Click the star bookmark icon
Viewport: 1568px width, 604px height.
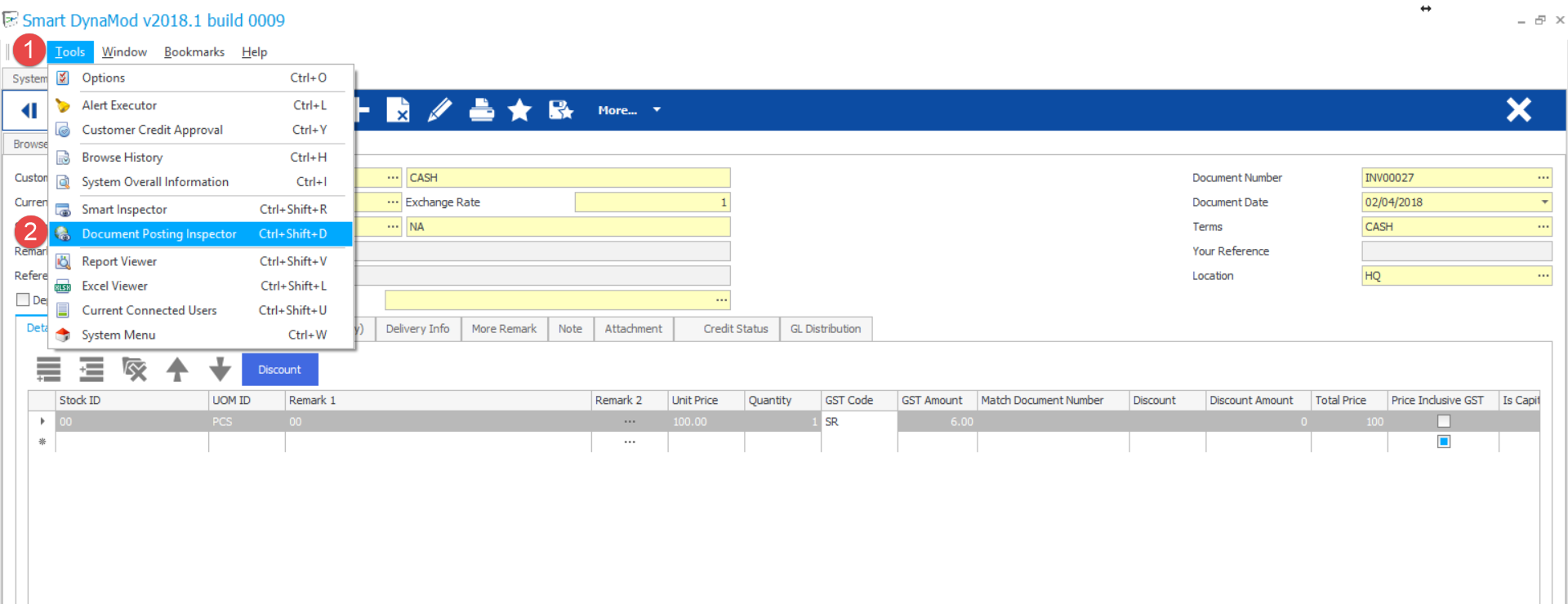[519, 109]
